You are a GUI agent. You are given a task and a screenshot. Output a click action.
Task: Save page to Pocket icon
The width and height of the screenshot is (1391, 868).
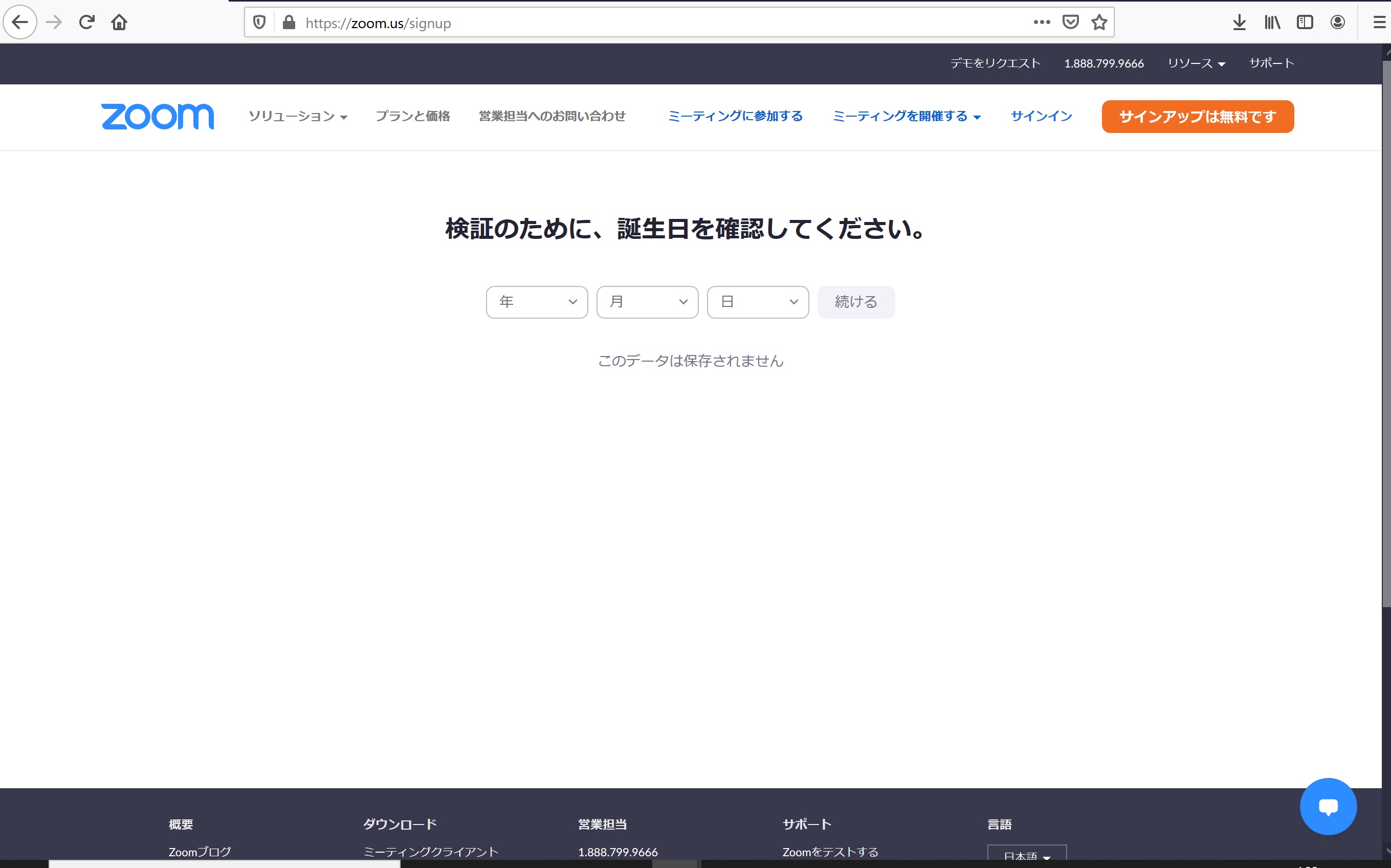click(1070, 23)
